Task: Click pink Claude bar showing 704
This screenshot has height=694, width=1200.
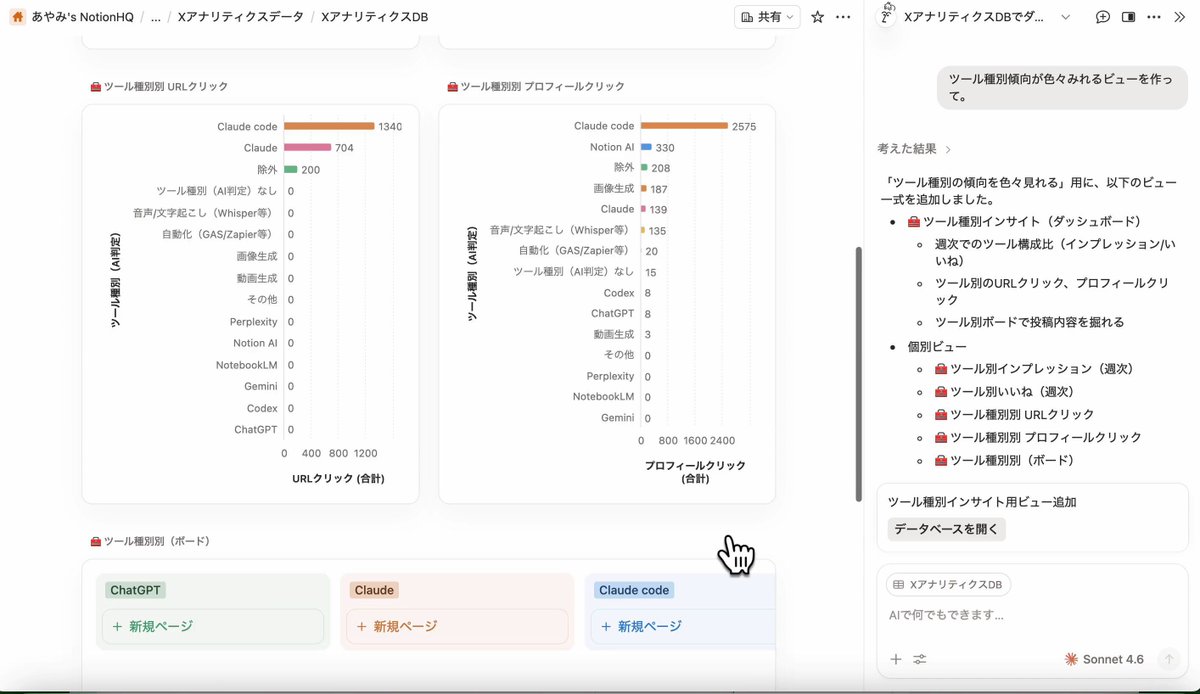Action: pyautogui.click(x=308, y=148)
